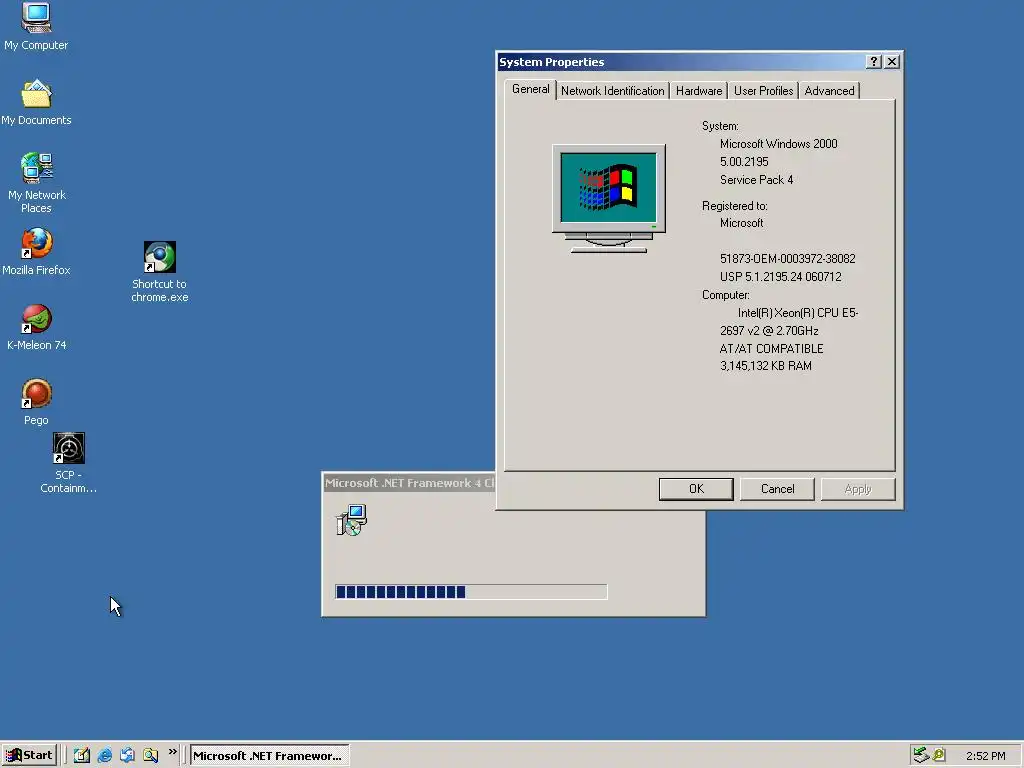Select the My Network Places icon

[36, 183]
